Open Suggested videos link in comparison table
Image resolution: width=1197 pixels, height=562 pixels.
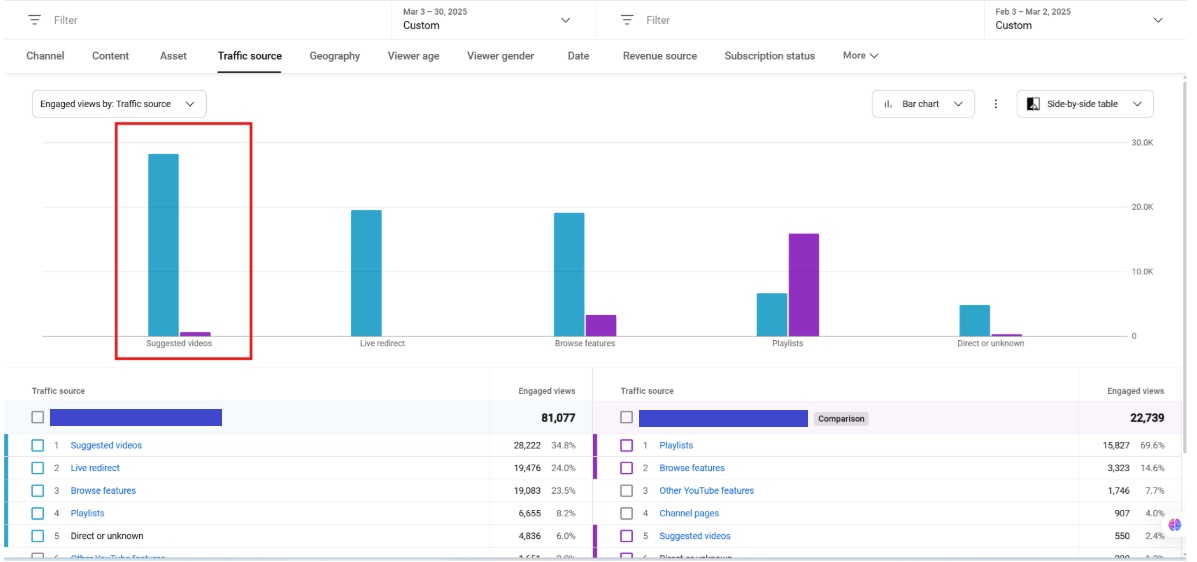point(695,536)
